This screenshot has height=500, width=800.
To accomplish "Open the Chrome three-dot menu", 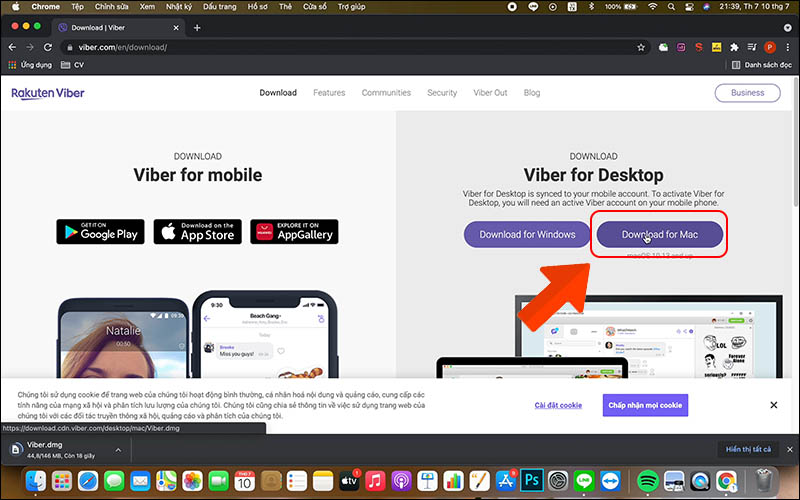I will pyautogui.click(x=788, y=47).
